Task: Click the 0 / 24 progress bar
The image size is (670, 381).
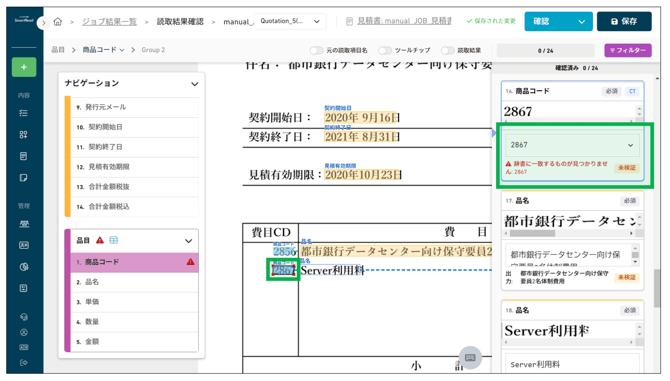Action: click(545, 50)
